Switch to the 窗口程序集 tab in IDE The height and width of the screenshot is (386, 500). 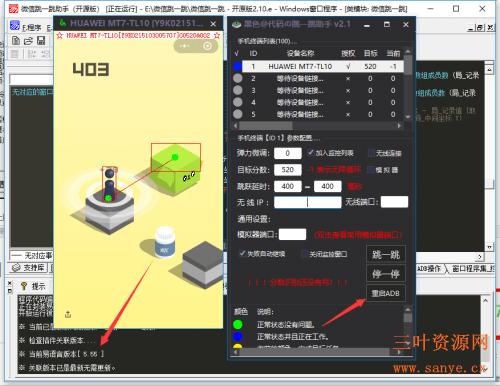coord(472,269)
